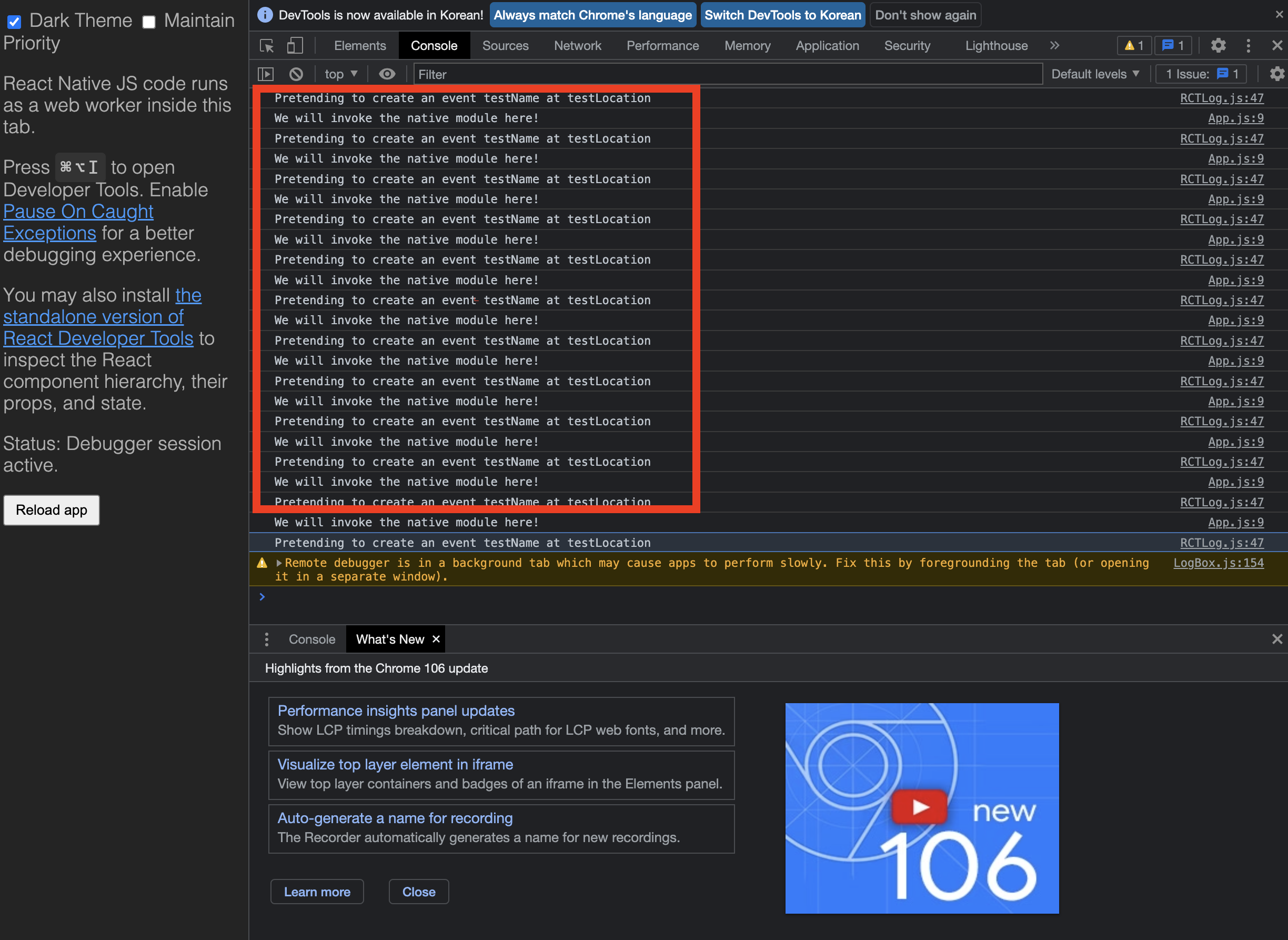The height and width of the screenshot is (940, 1288).
Task: Click in the console Filter field
Action: pyautogui.click(x=728, y=74)
